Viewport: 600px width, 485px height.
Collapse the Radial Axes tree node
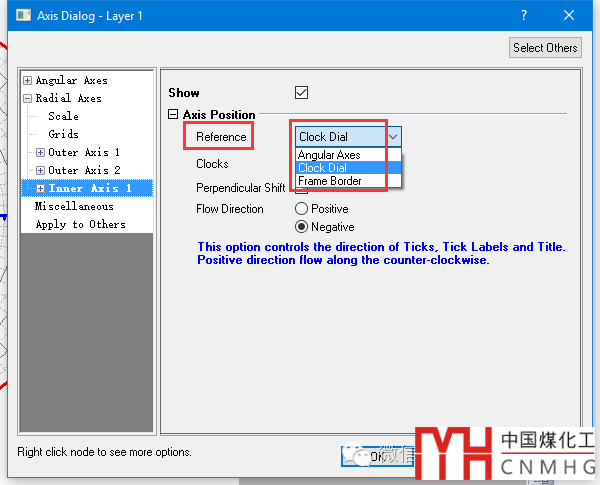(x=28, y=99)
